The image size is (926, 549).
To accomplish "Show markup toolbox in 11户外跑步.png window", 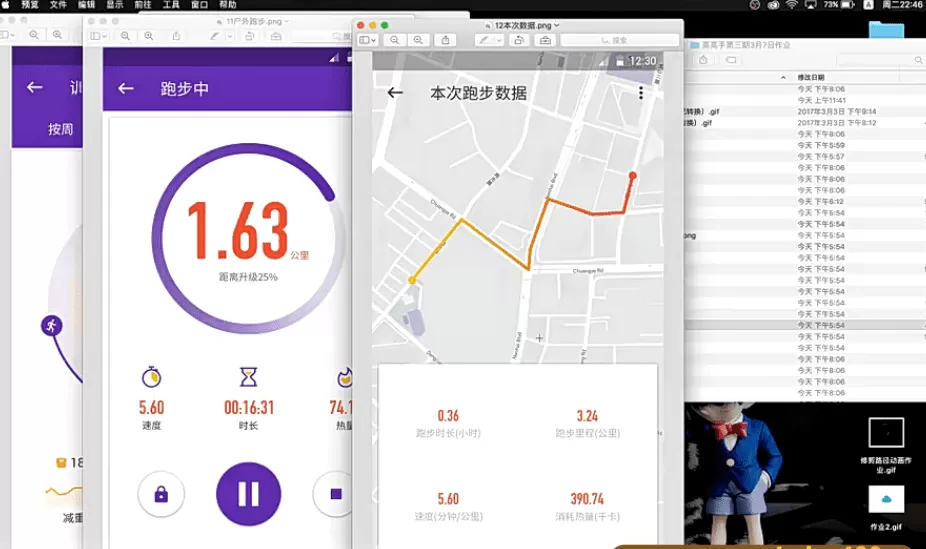I will (x=276, y=36).
